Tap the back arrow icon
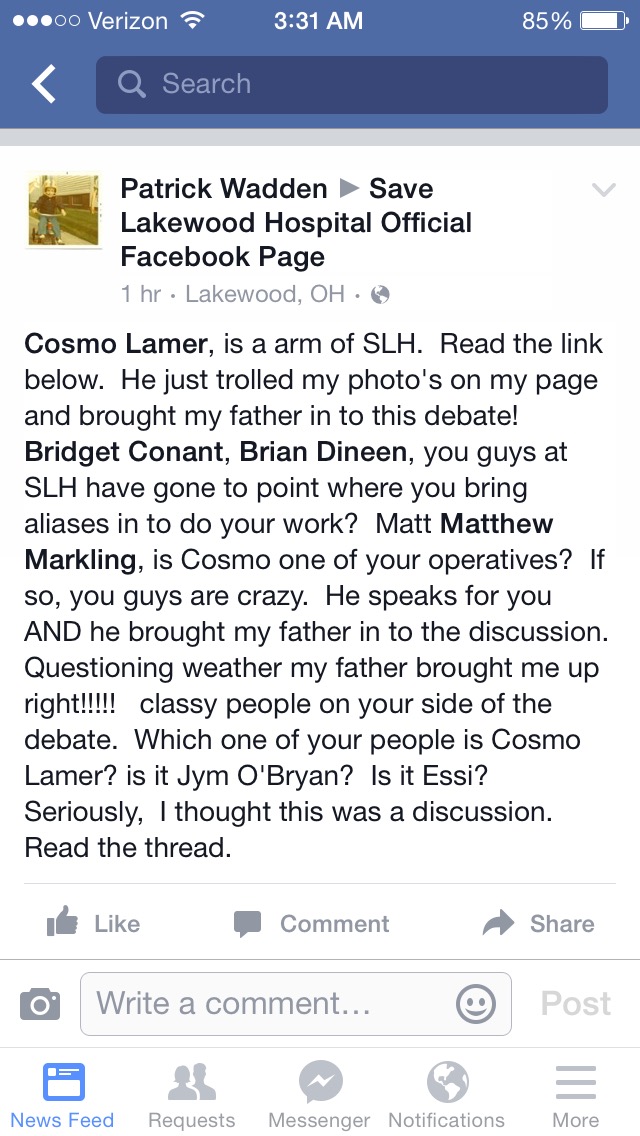 pyautogui.click(x=44, y=85)
